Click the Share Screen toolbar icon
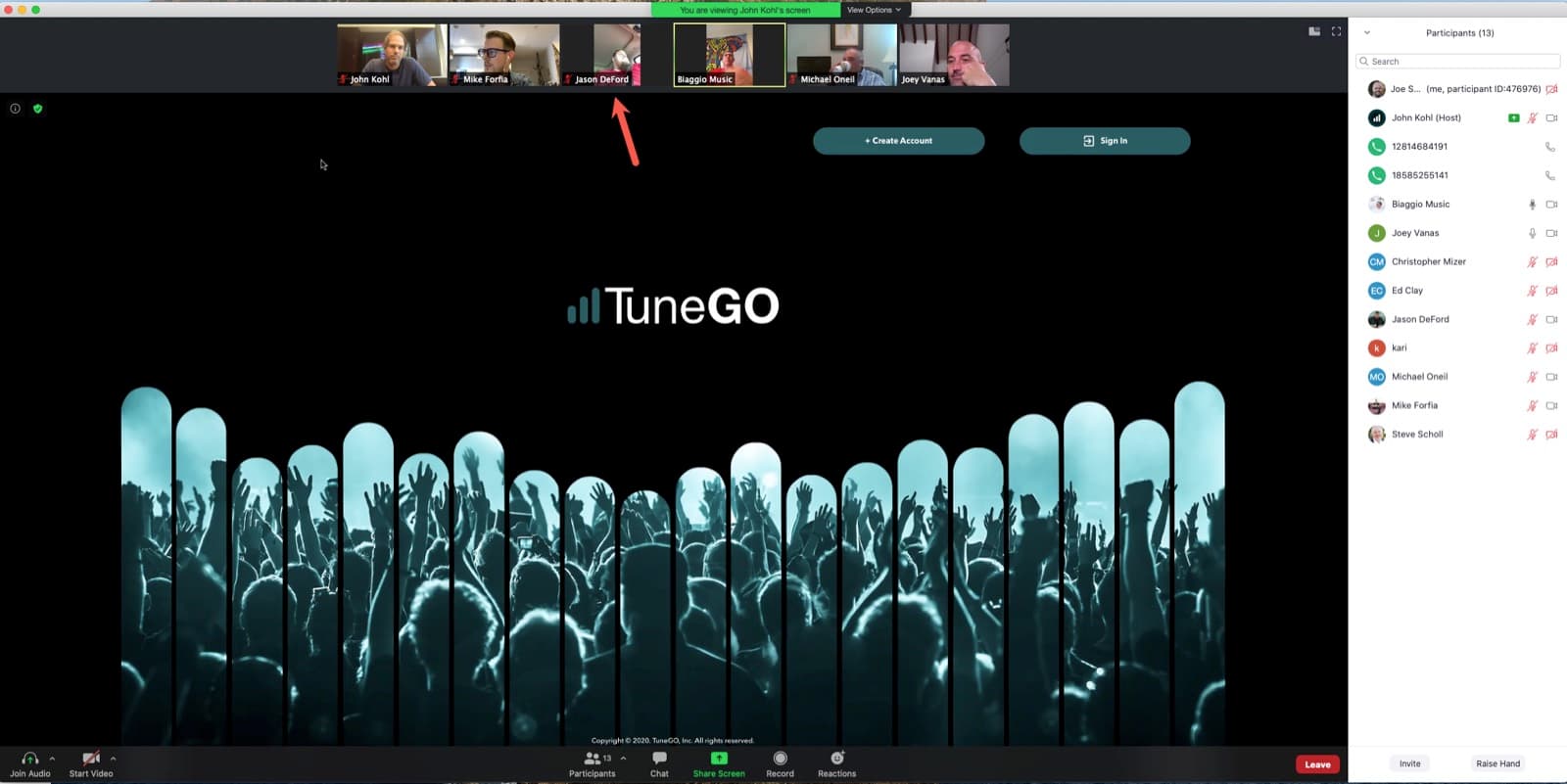The image size is (1567, 784). 719,759
